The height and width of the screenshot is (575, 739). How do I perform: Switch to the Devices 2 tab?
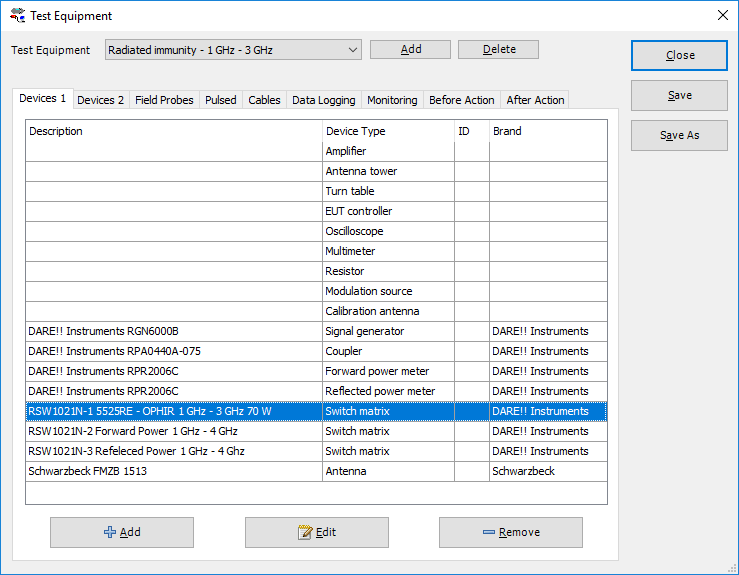(x=100, y=100)
